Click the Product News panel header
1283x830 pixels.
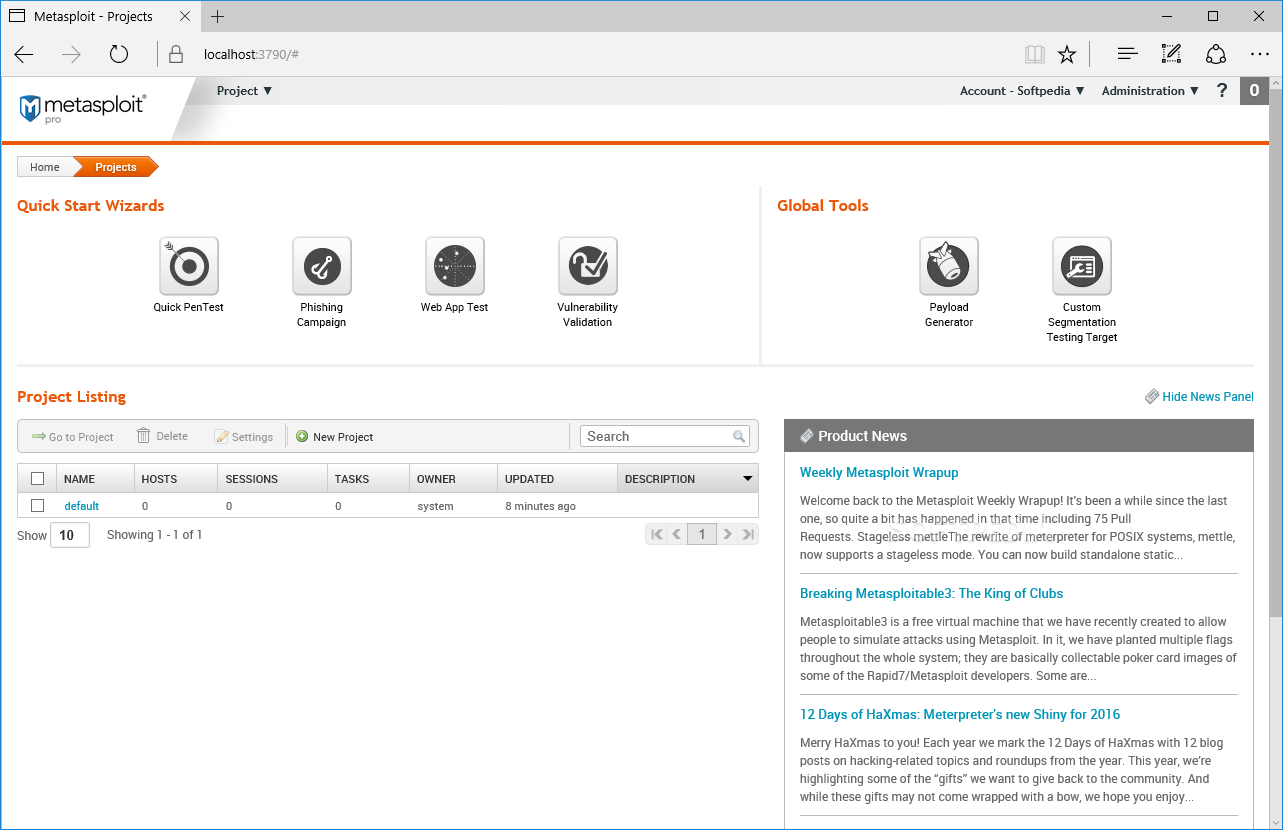1018,436
